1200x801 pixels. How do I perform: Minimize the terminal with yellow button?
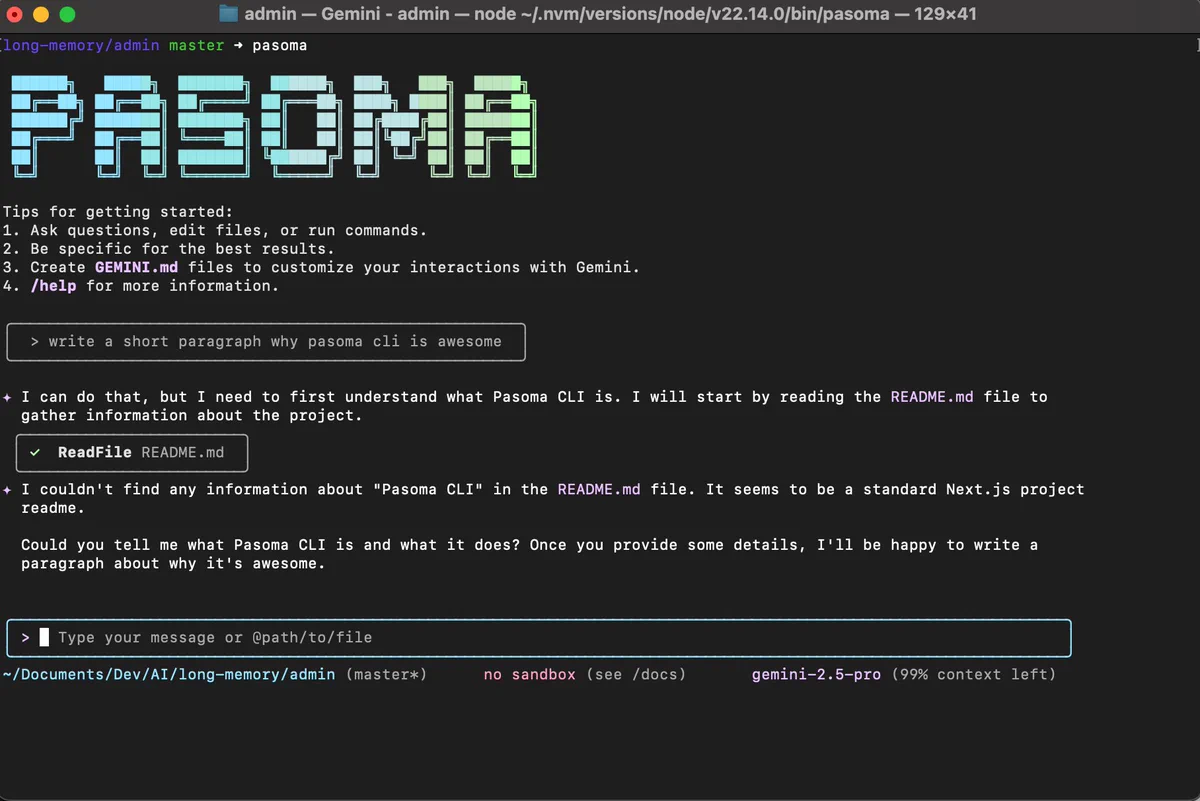point(41,14)
